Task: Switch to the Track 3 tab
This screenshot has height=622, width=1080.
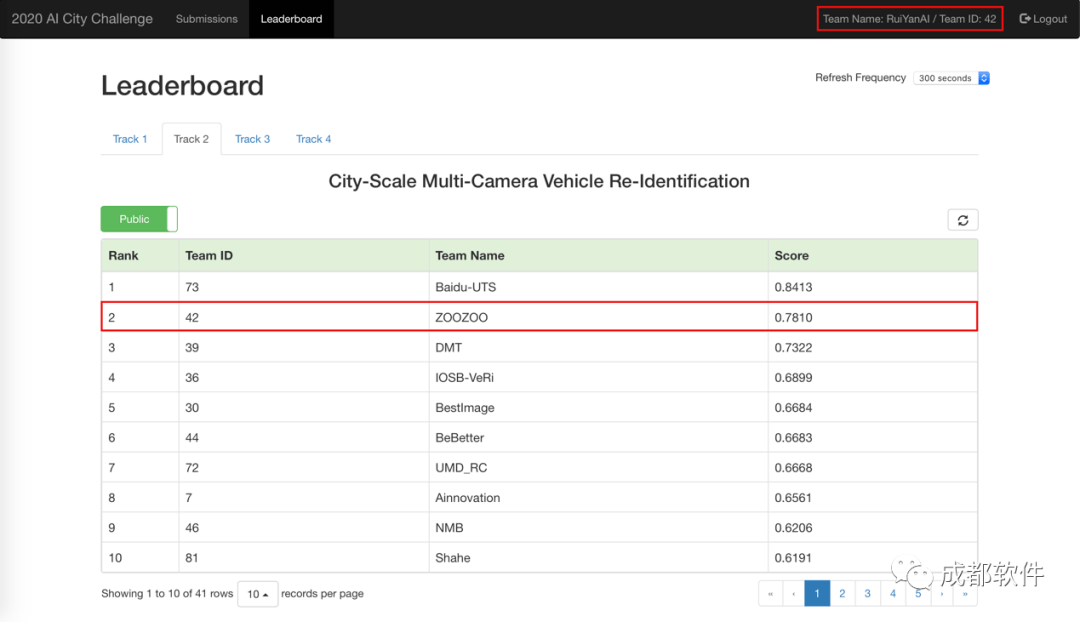Action: point(252,139)
